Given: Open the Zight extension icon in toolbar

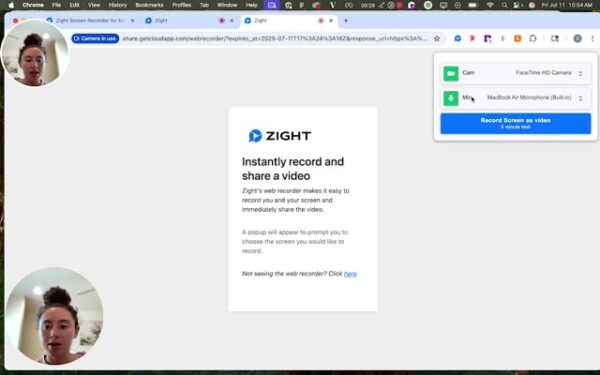Looking at the screenshot, I should click(457, 38).
